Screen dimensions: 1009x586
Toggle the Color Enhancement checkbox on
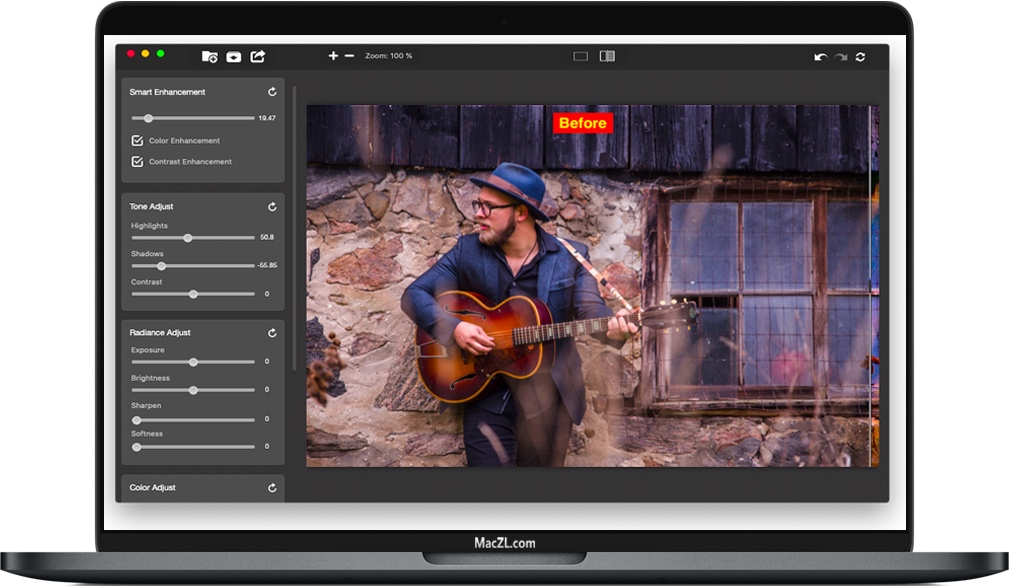click(138, 140)
